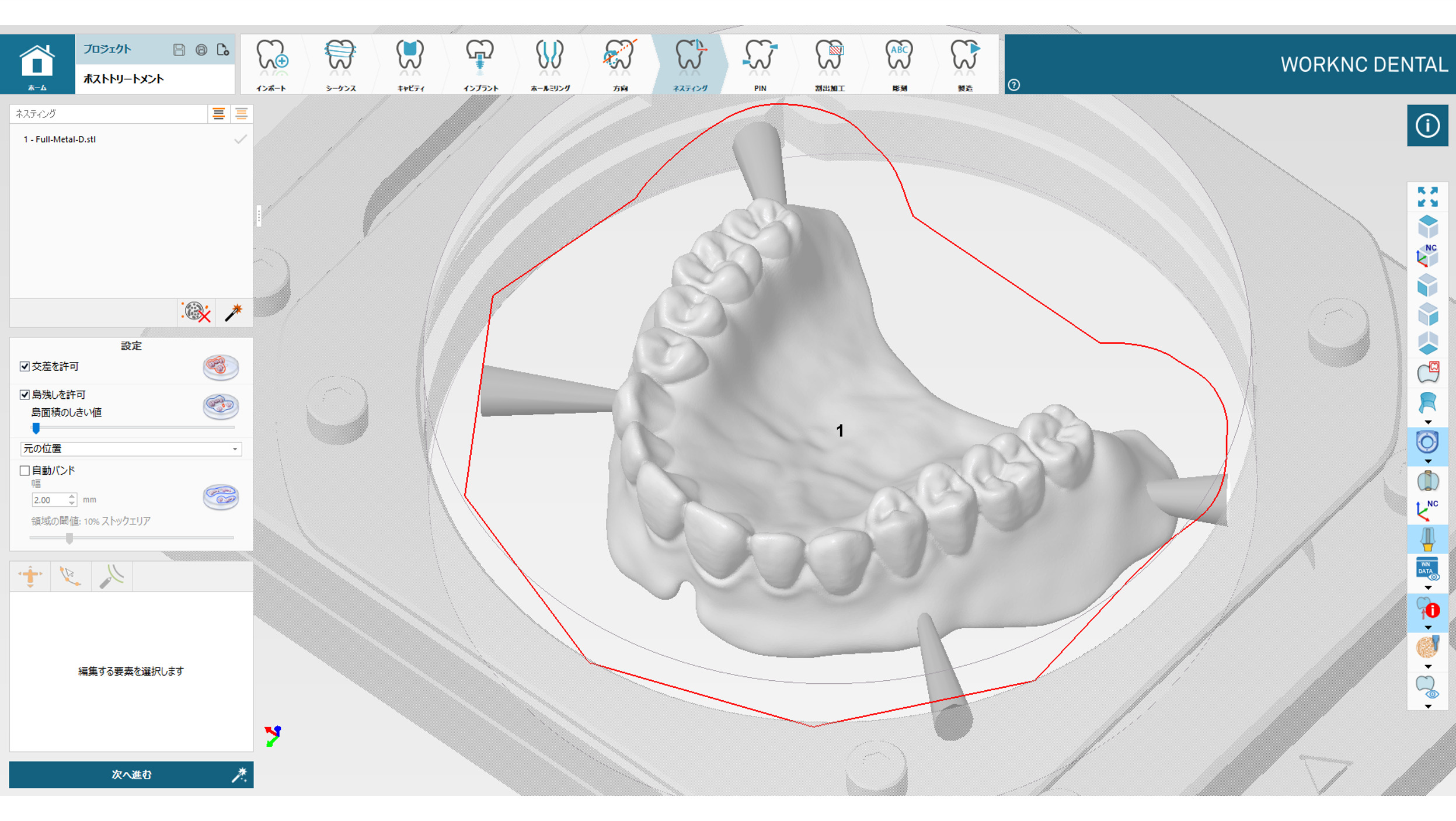Increase the 幅 value with up arrow

click(72, 496)
